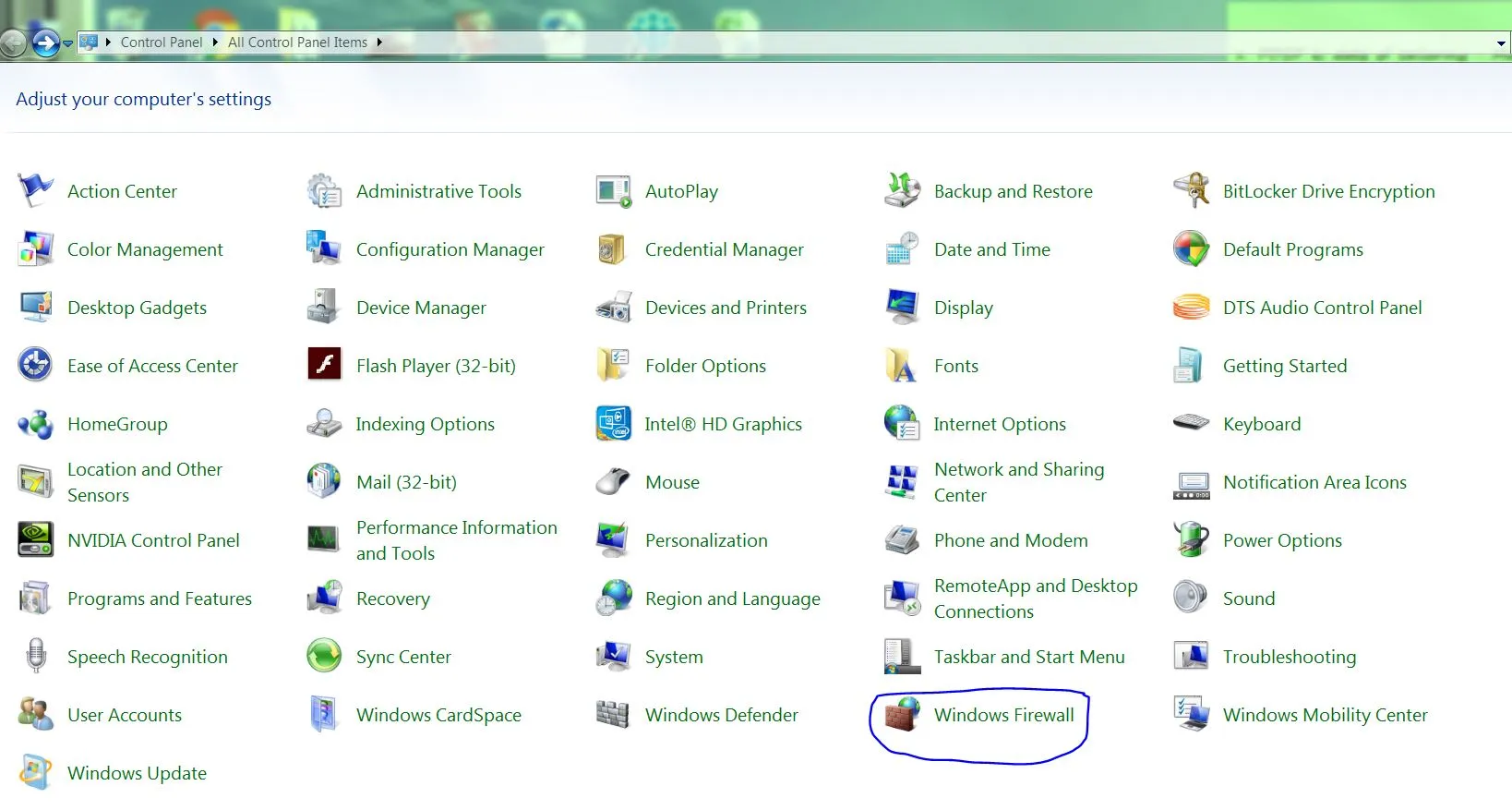Screen dimensions: 1512x810
Task: Open the System link
Action: point(674,657)
